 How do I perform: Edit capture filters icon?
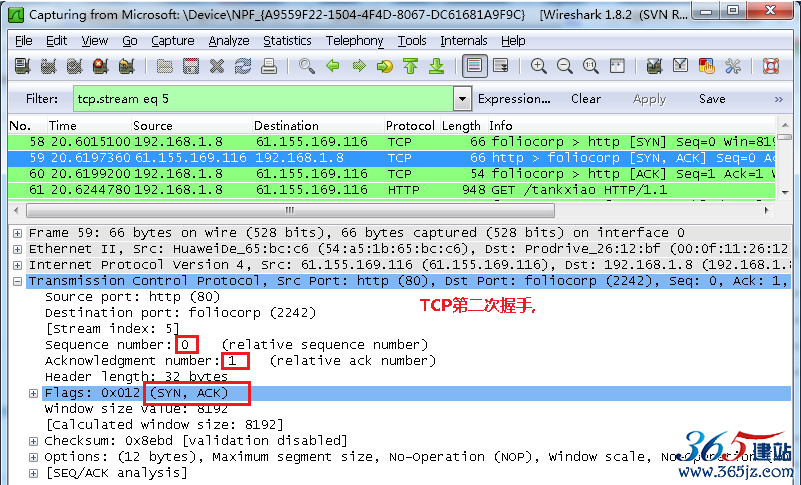click(x=654, y=66)
